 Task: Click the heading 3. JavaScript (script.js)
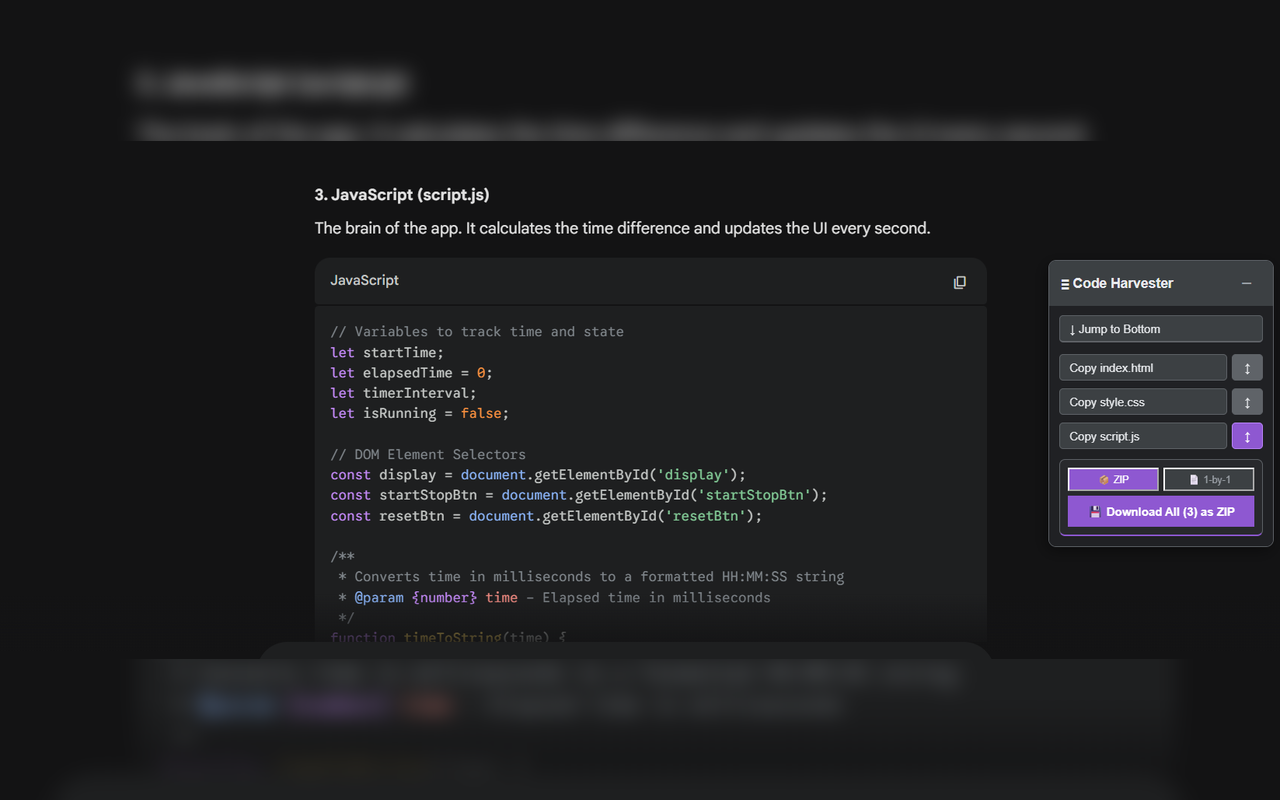pos(402,194)
